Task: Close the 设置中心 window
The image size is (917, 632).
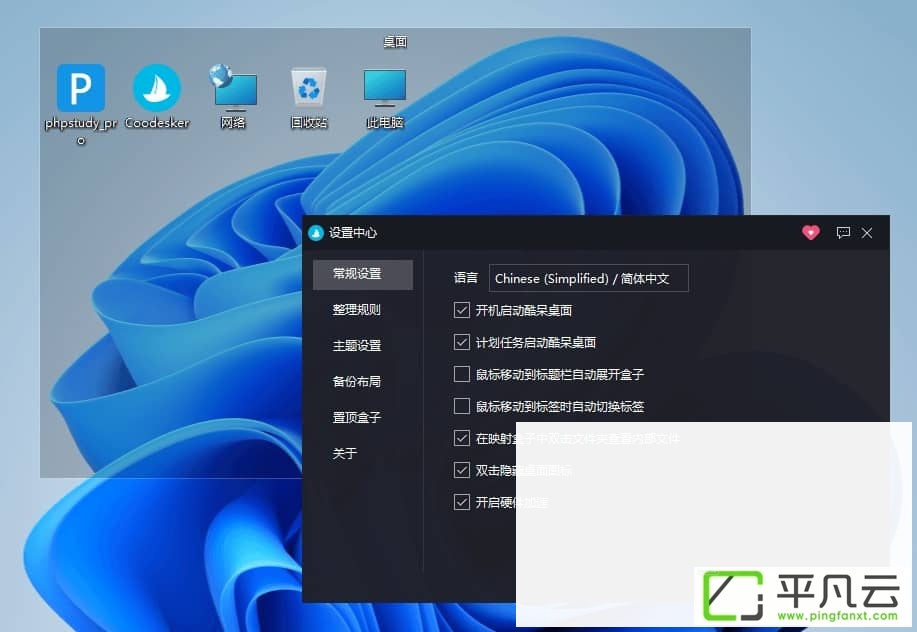Action: pyautogui.click(x=867, y=233)
